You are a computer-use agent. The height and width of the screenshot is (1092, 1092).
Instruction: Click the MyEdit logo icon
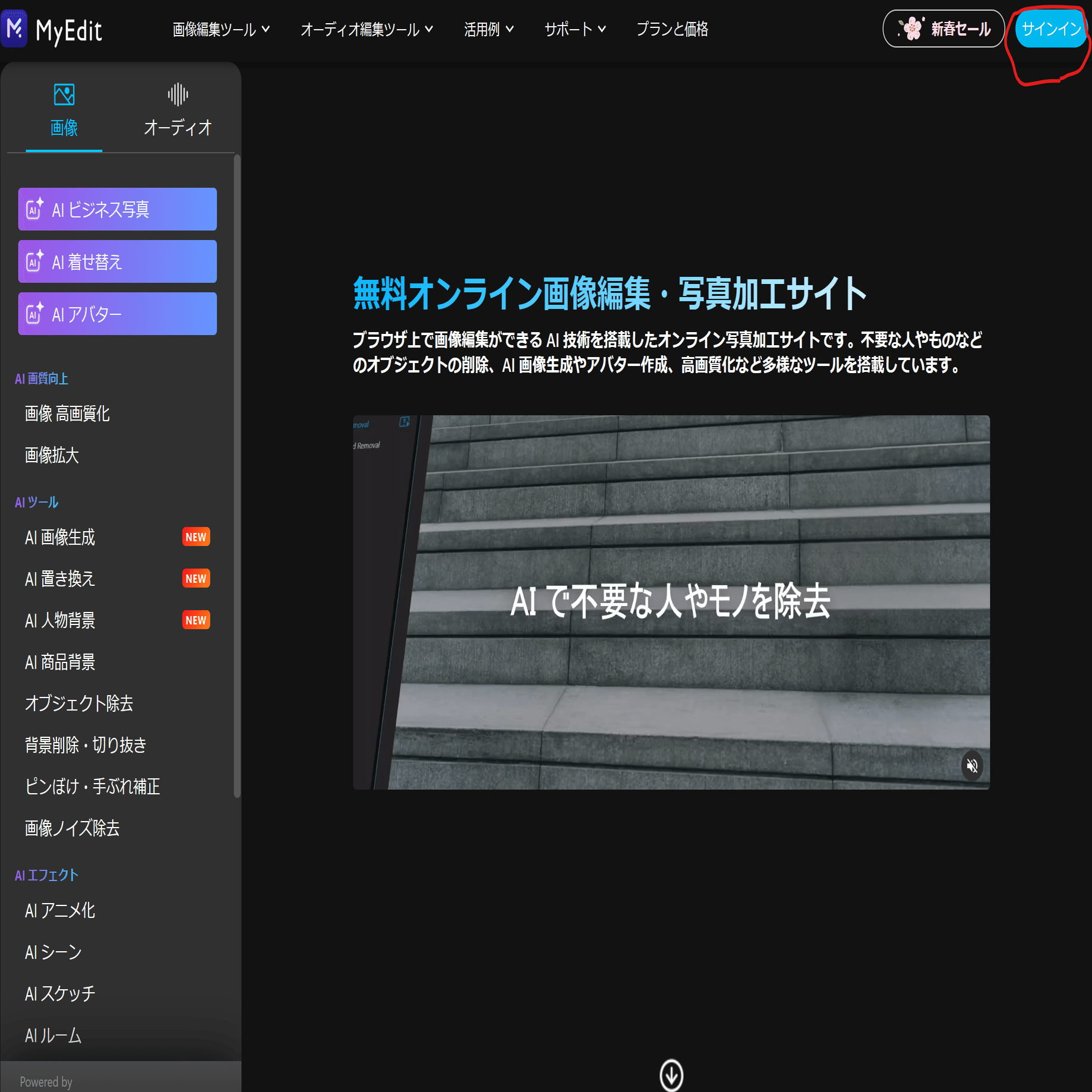coord(14,28)
